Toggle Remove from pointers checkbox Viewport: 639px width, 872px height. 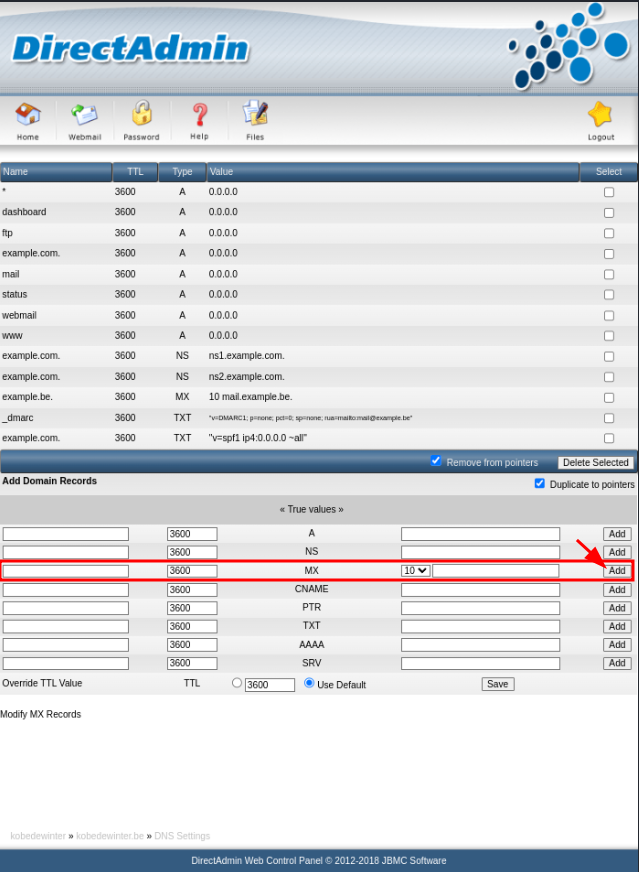click(x=436, y=461)
